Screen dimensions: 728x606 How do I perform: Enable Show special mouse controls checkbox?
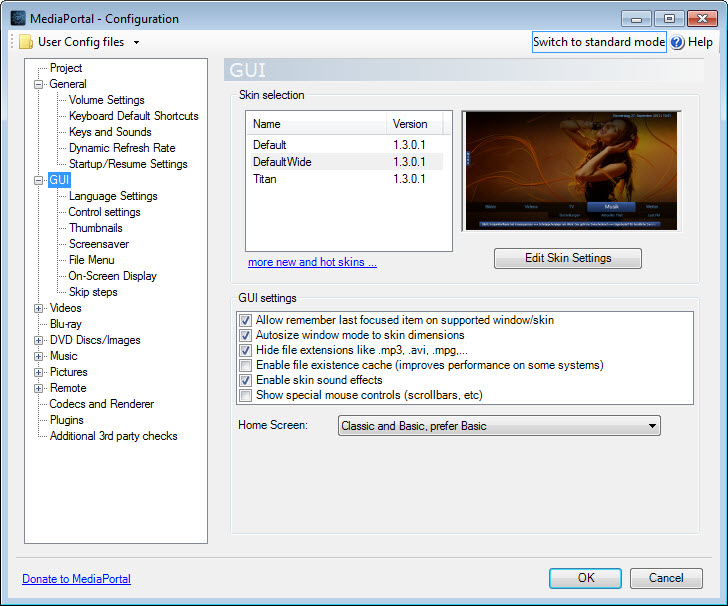[x=245, y=395]
